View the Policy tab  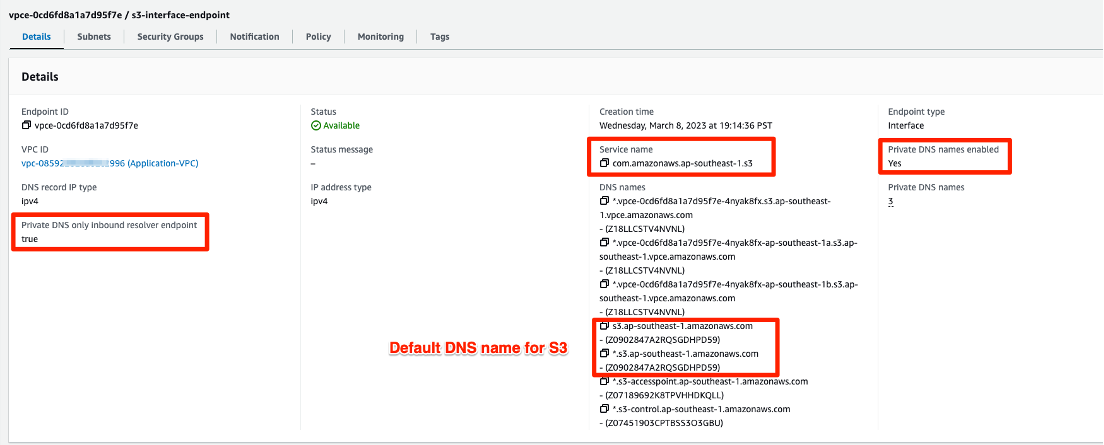(318, 37)
